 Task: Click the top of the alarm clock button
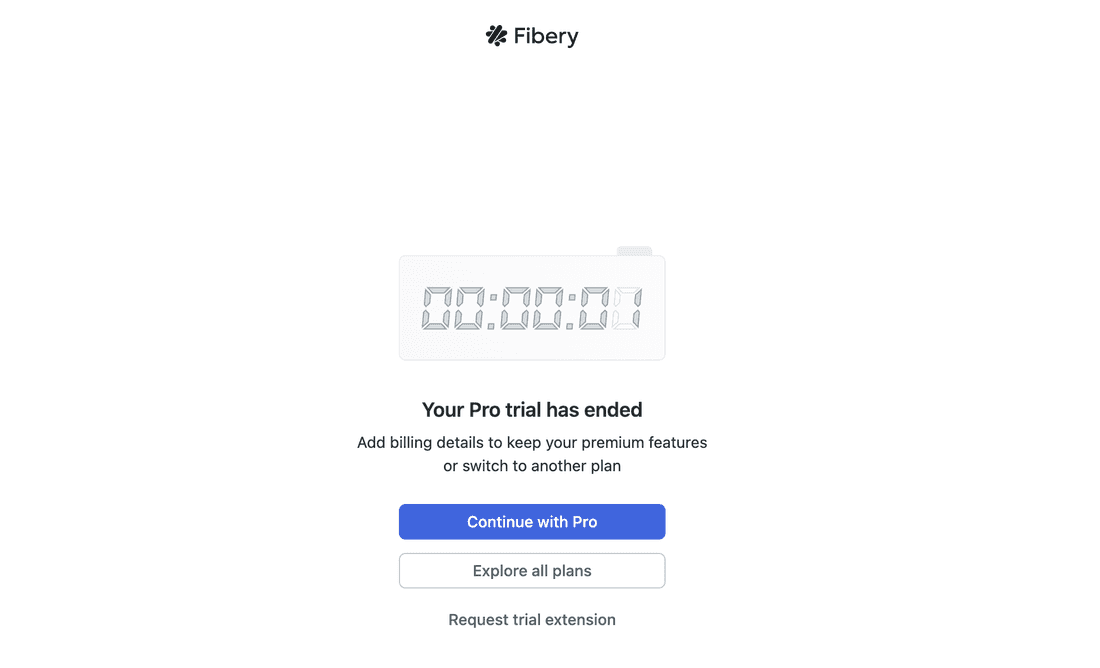[636, 251]
